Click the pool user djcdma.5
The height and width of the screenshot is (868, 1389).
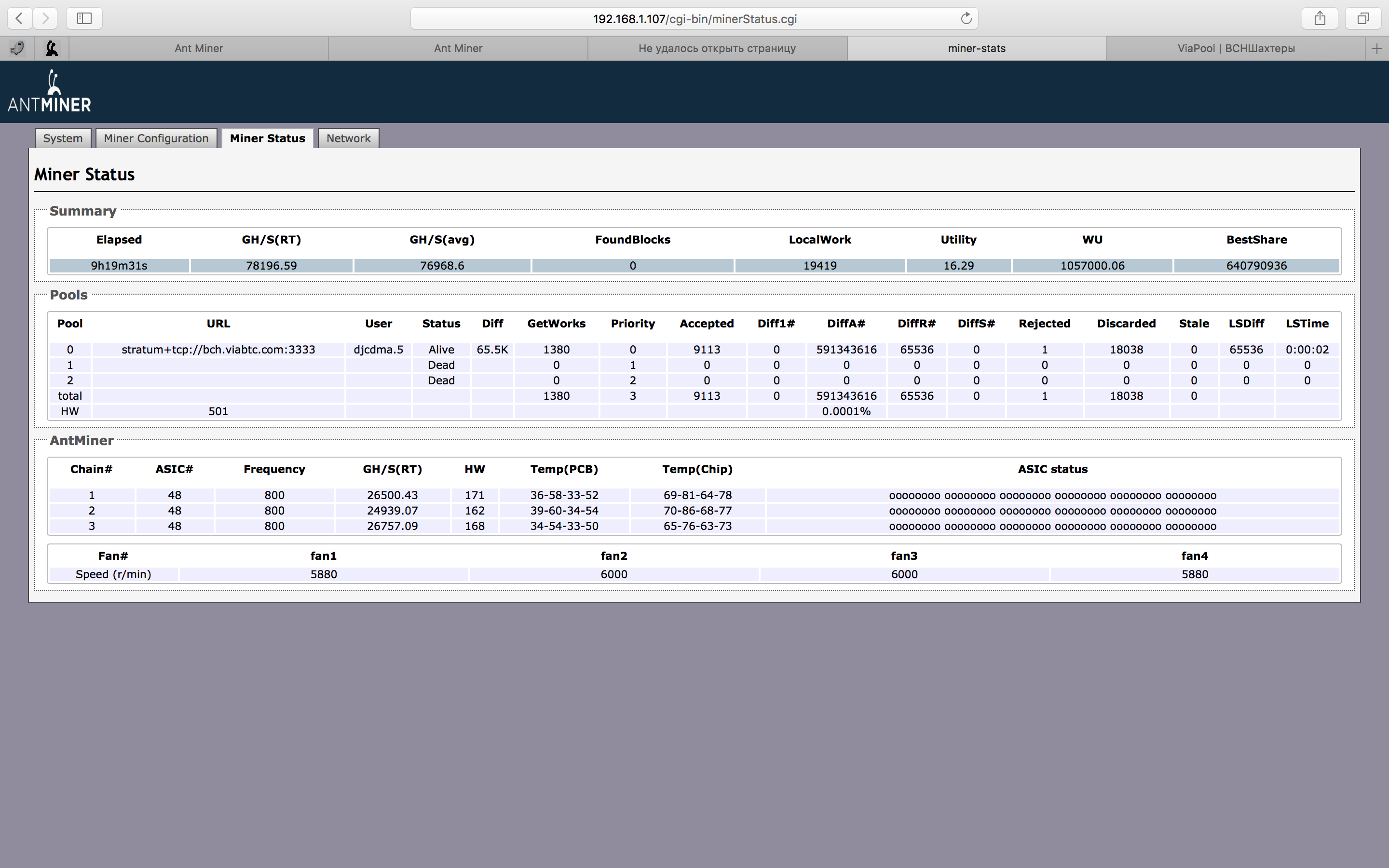[378, 350]
